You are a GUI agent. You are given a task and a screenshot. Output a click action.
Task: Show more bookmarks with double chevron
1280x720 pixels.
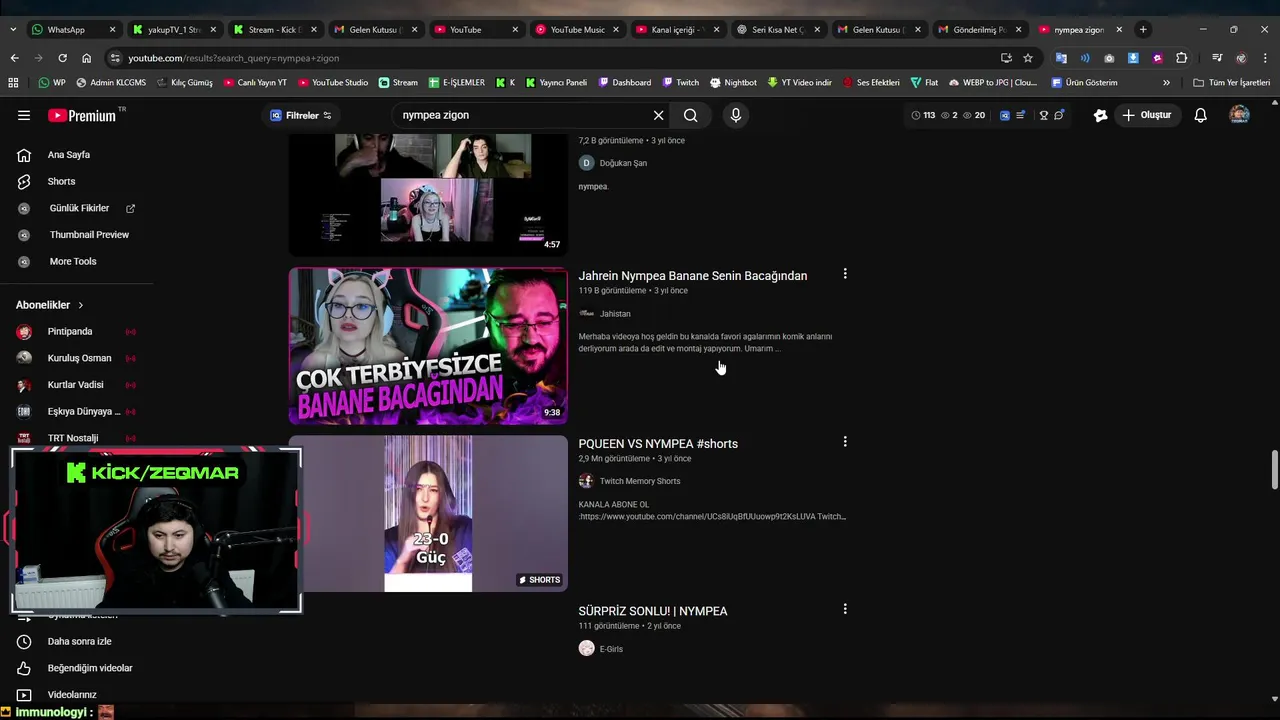[x=1166, y=82]
